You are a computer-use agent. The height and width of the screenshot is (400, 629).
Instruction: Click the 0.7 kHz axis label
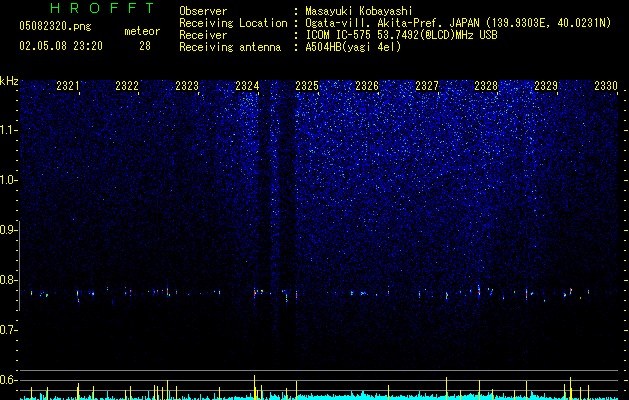[7, 330]
